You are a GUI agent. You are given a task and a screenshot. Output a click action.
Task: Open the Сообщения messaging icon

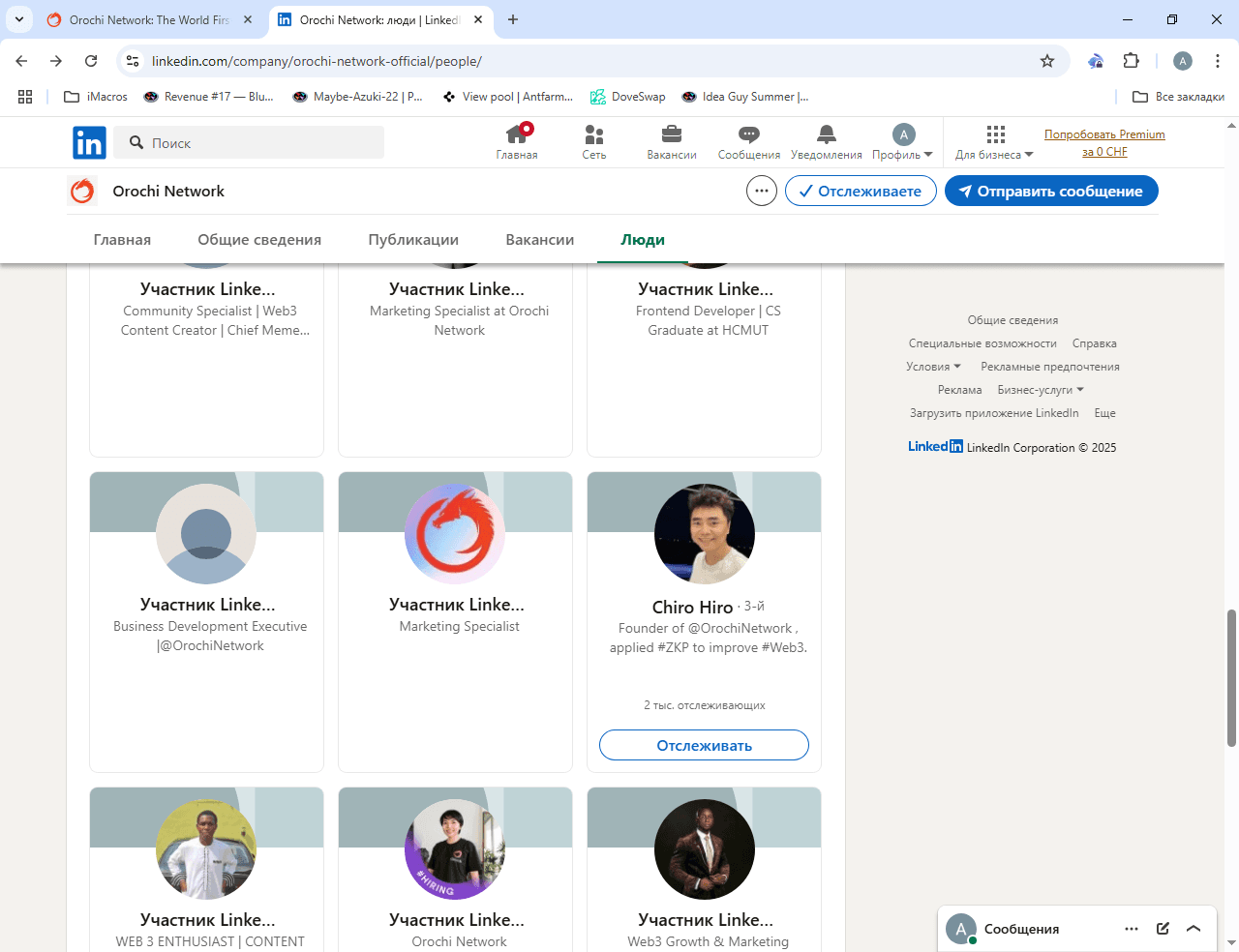(749, 142)
